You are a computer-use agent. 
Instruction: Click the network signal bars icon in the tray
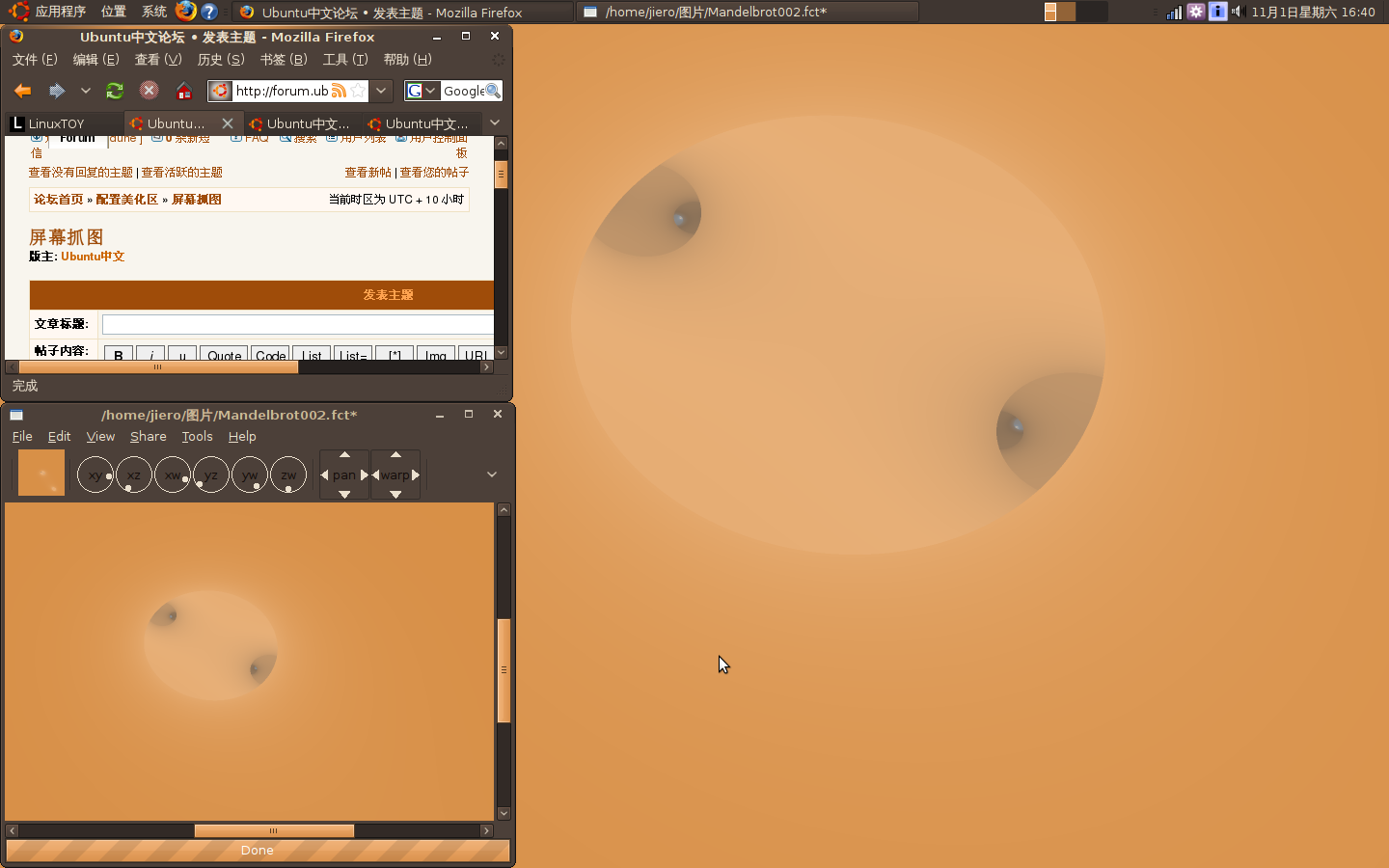click(1174, 12)
